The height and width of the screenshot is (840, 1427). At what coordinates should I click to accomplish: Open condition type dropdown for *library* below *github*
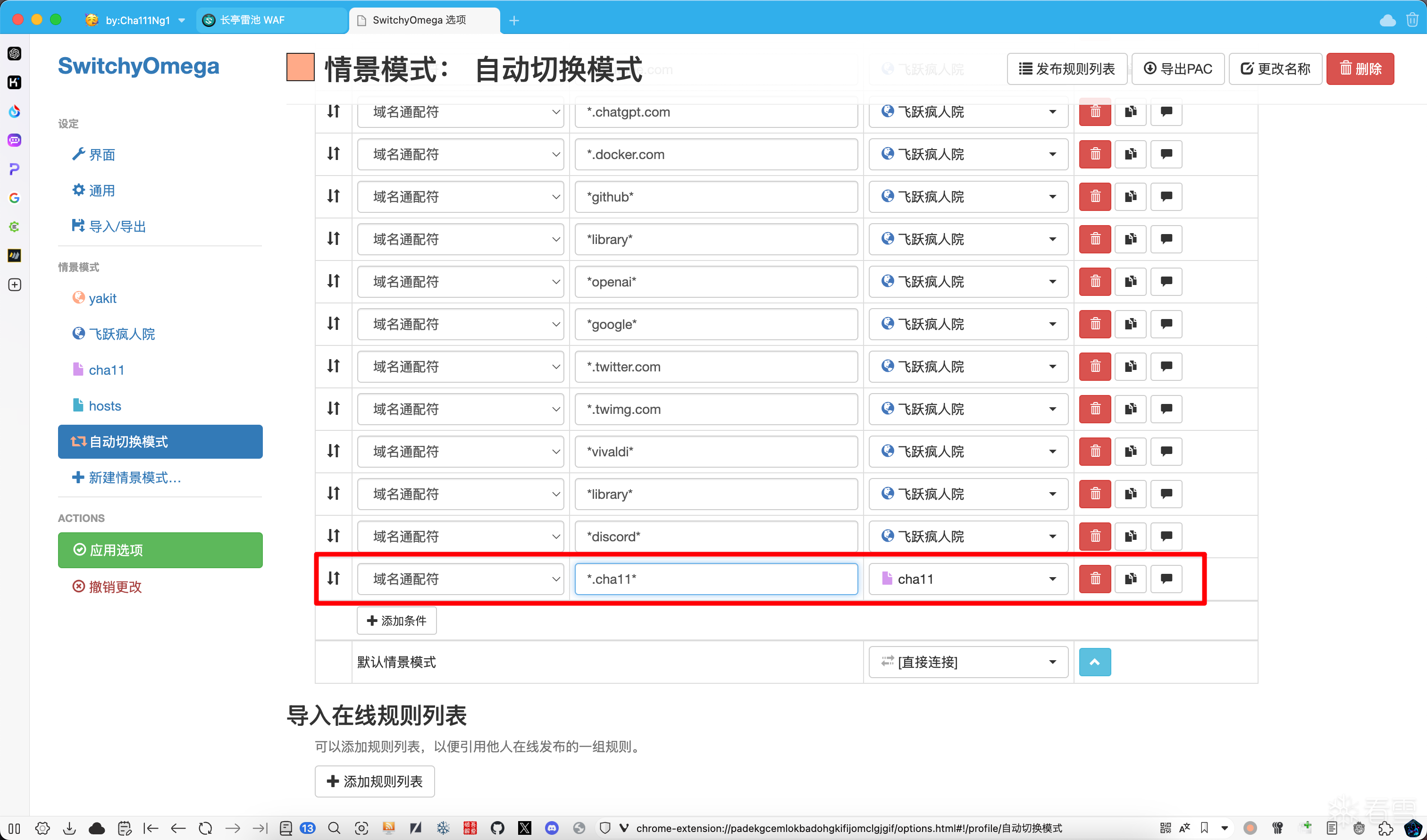point(461,239)
